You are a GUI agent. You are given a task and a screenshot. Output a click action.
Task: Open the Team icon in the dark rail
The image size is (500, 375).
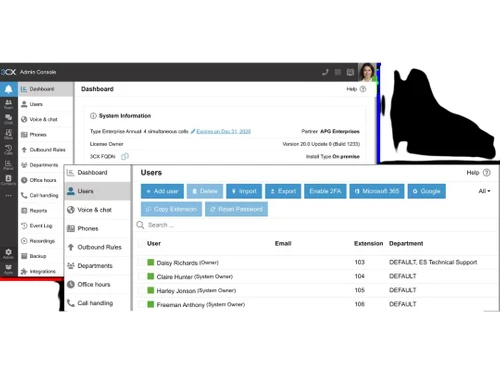coord(9,104)
